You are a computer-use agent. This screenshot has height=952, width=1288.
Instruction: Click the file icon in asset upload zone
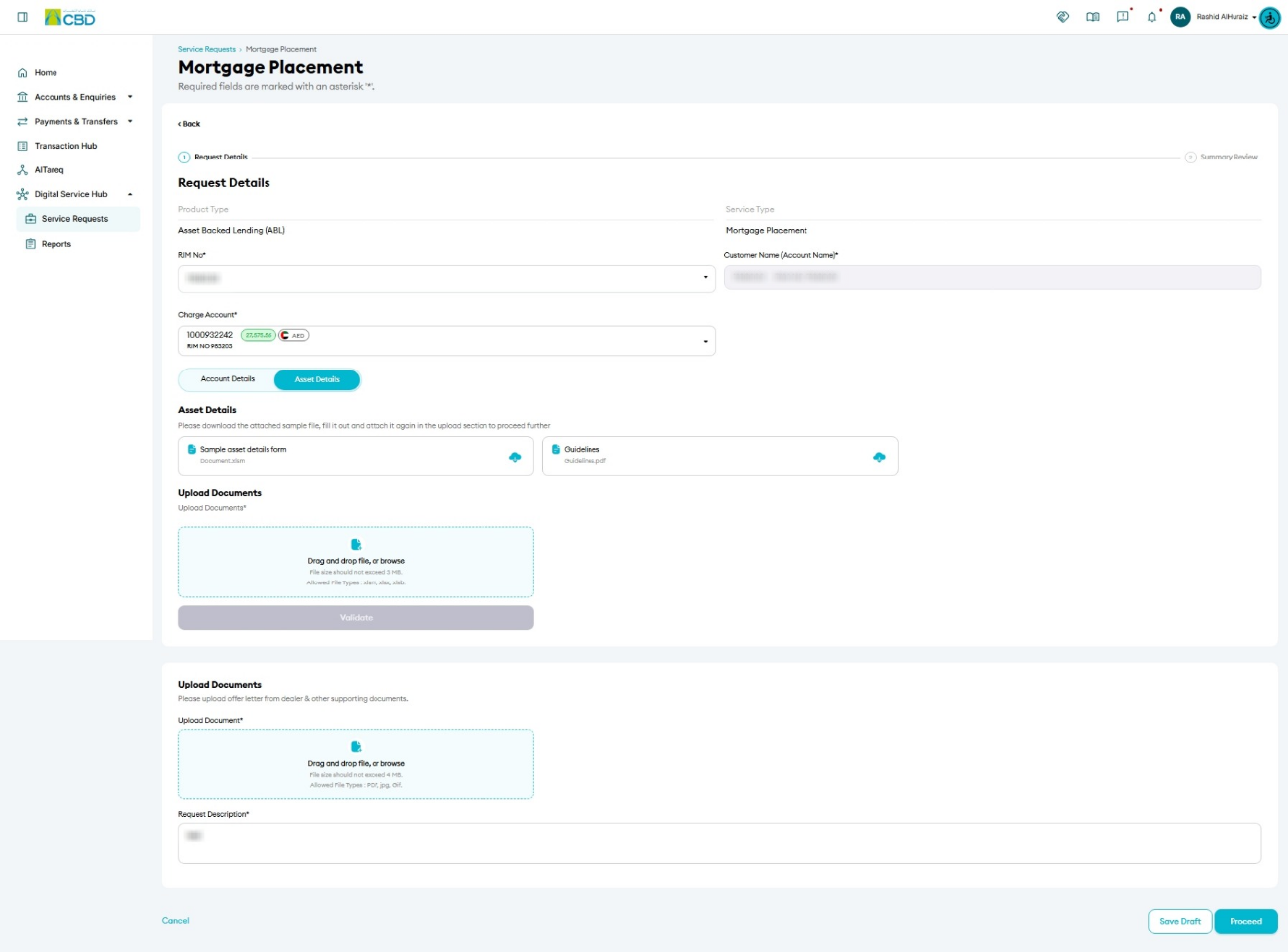click(356, 544)
